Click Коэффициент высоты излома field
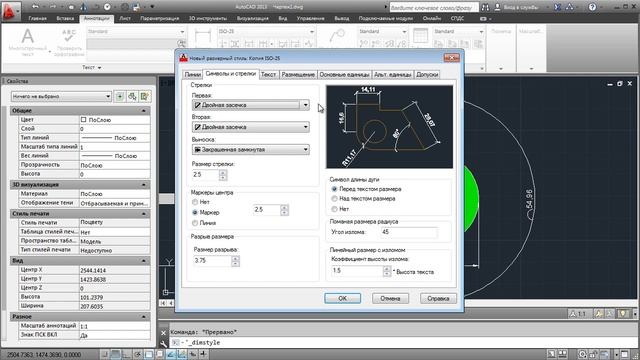 [358, 271]
